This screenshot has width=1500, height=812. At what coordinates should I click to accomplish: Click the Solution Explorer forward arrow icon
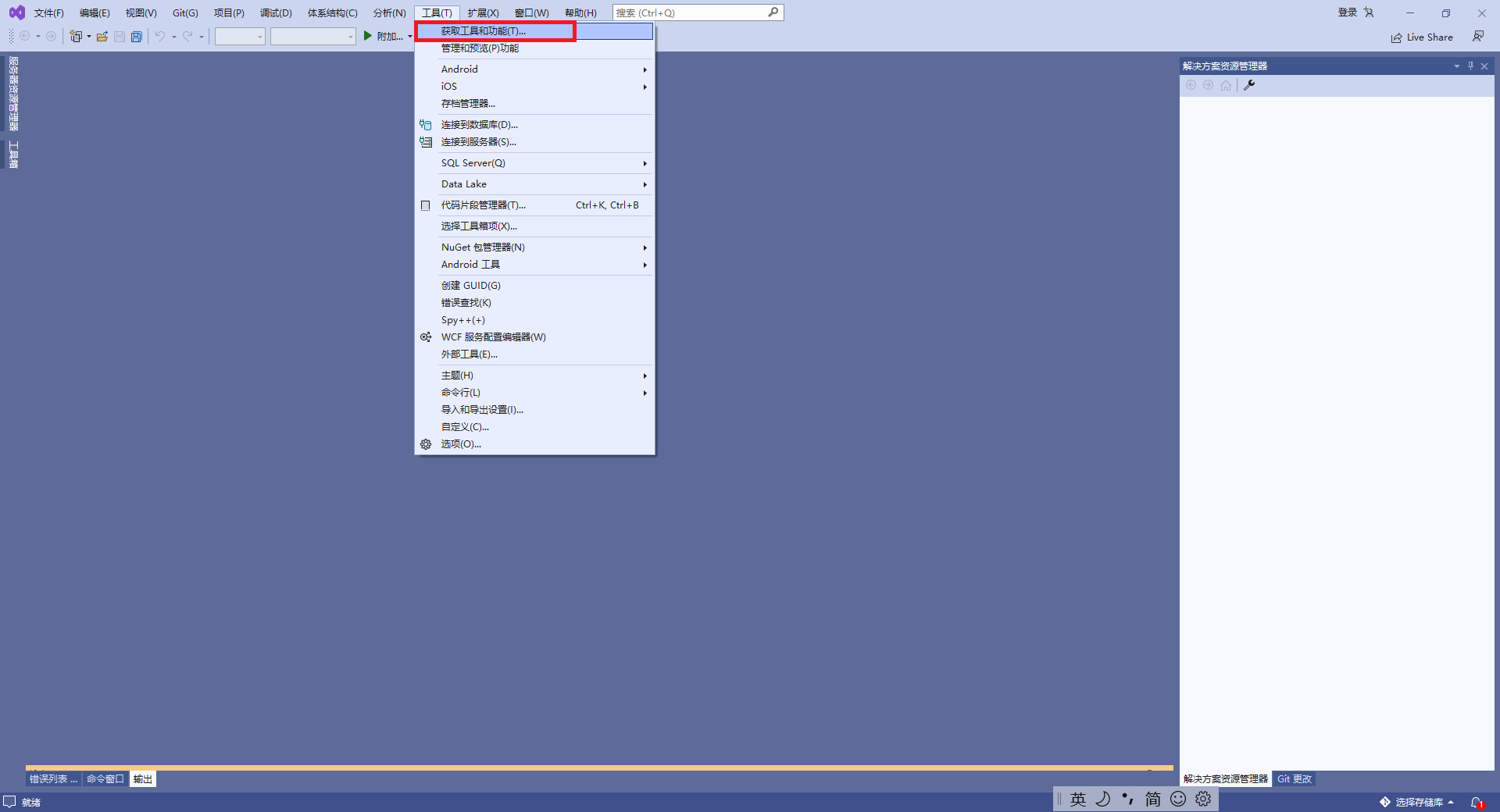(1208, 85)
